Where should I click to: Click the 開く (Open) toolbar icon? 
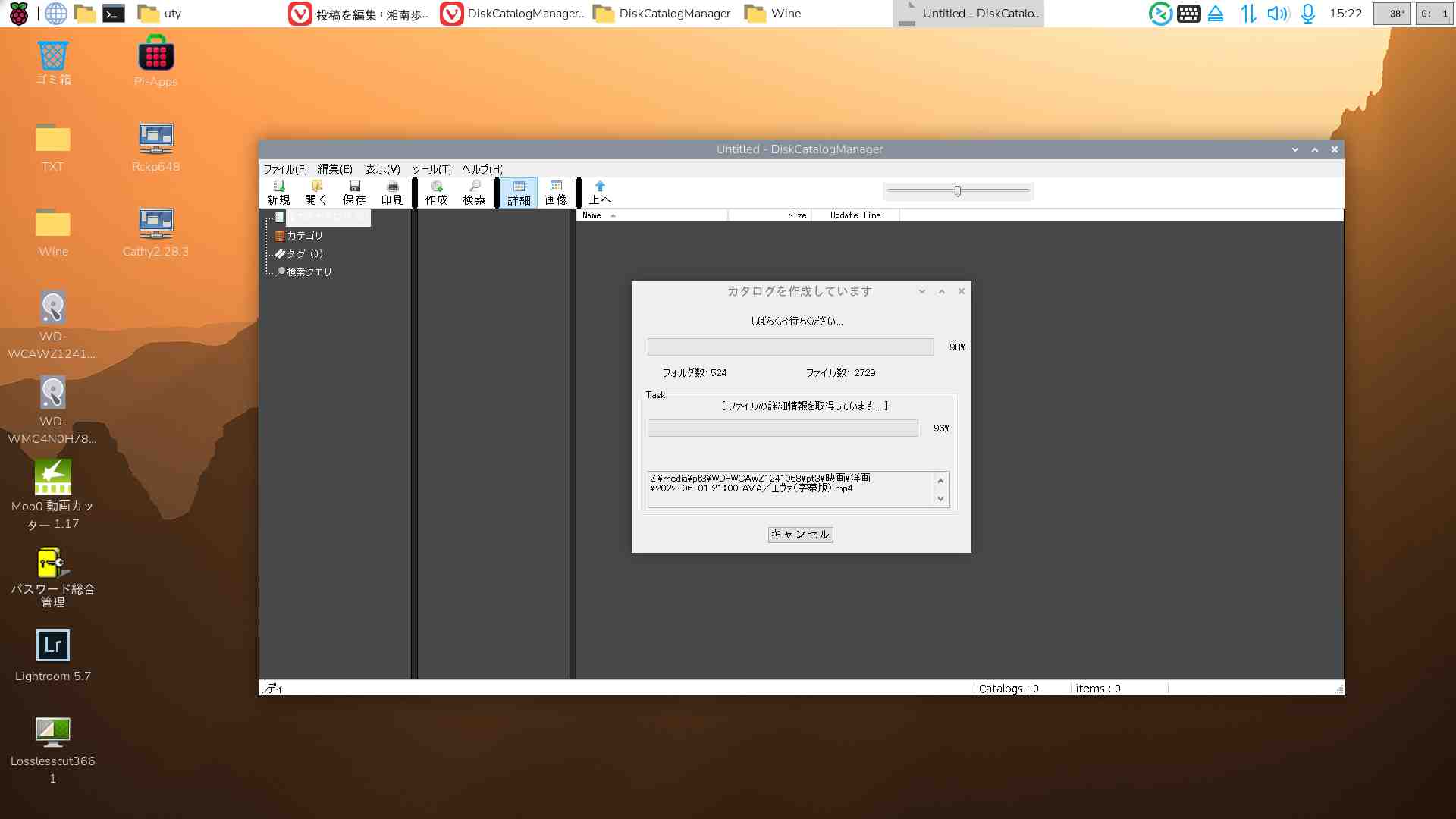click(x=316, y=192)
